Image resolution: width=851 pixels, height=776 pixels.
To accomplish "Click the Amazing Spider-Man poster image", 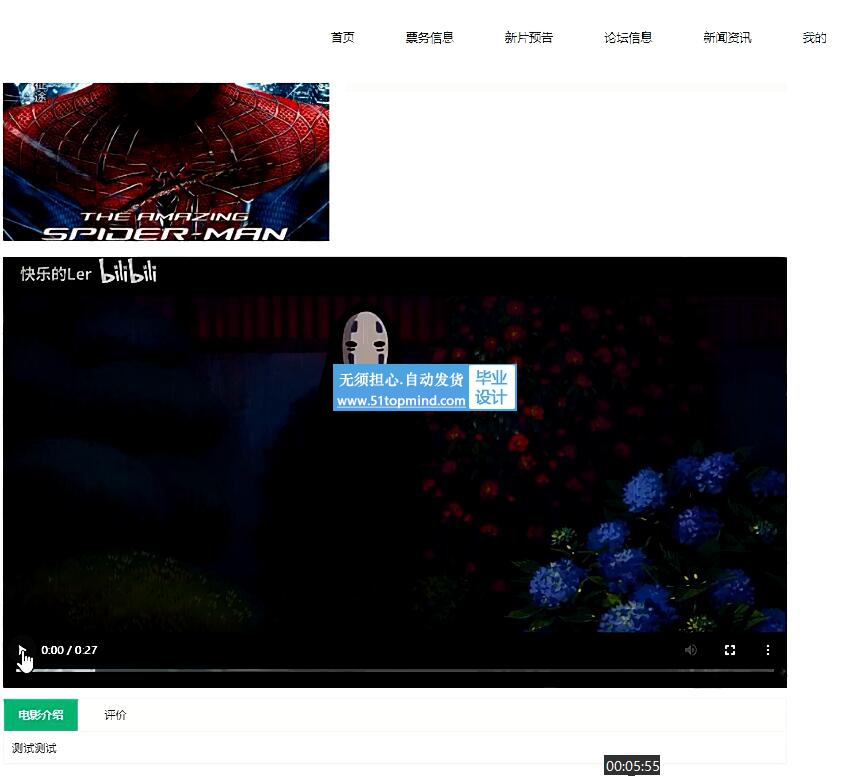I will [x=166, y=162].
